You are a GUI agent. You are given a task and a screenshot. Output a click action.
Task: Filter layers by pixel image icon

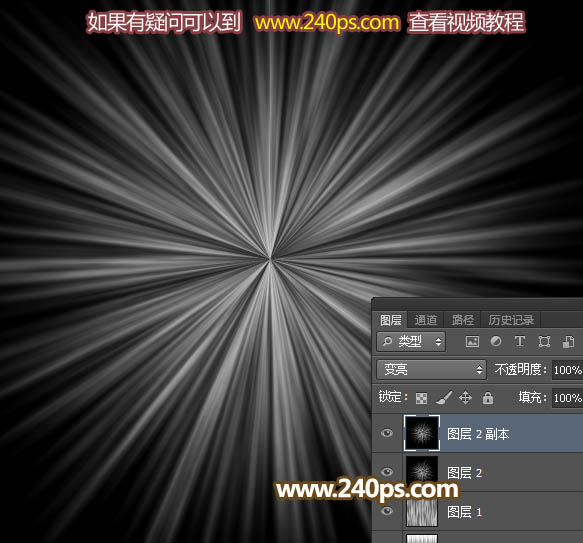472,341
